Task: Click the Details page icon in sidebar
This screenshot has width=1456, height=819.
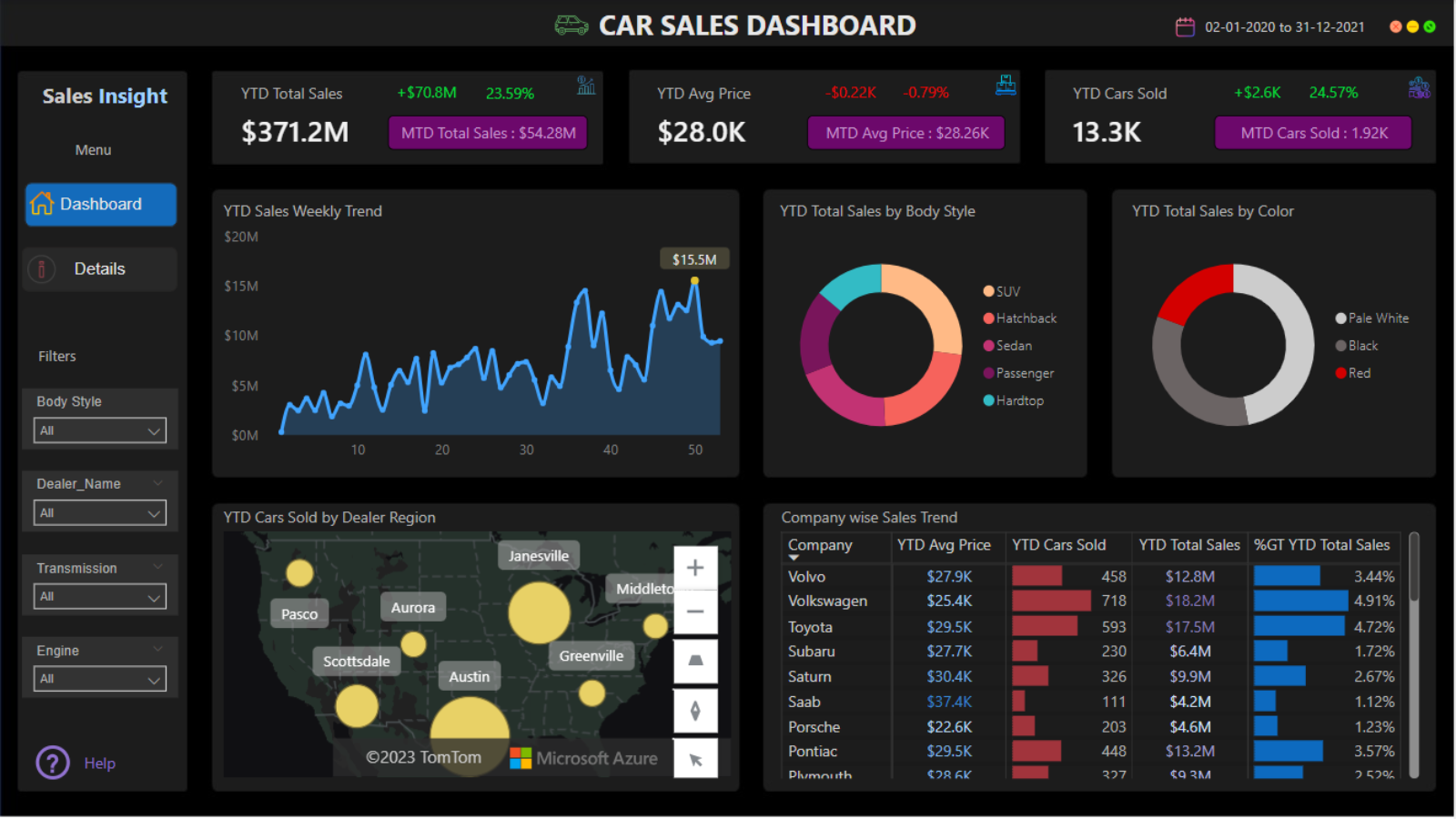Action: click(42, 269)
